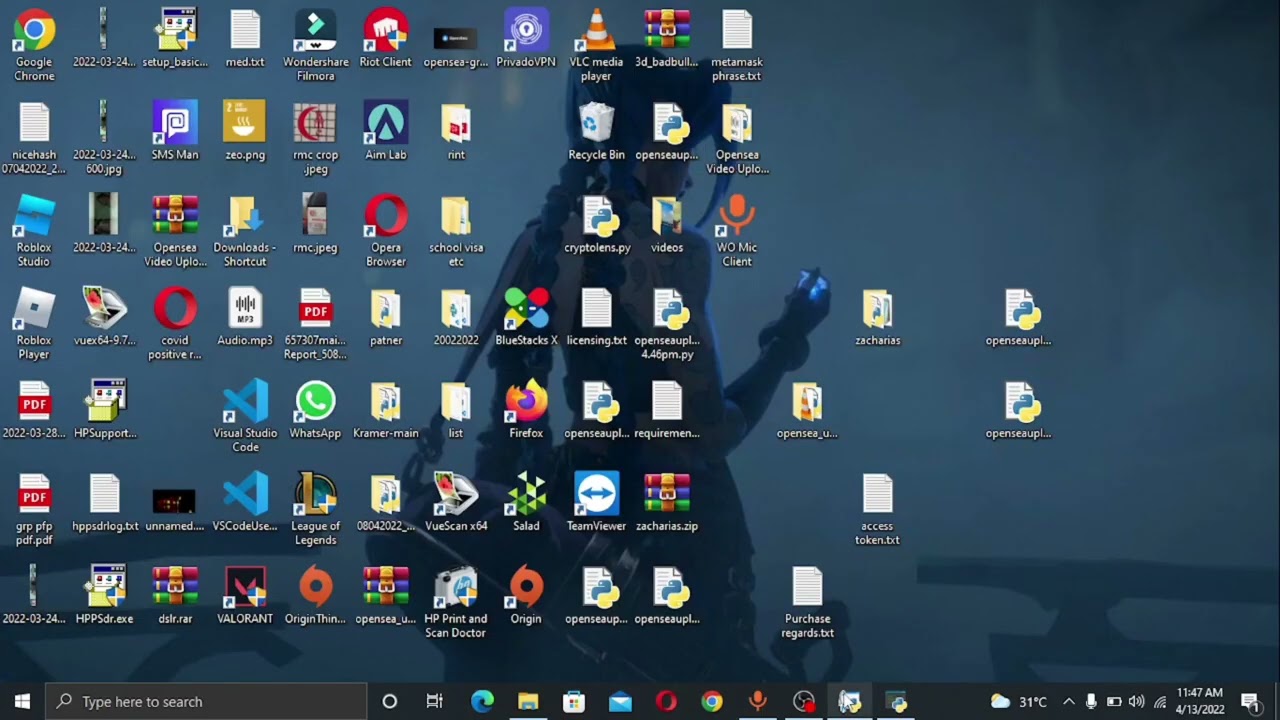Image resolution: width=1280 pixels, height=720 pixels.
Task: Open the Mail app on taskbar
Action: pyautogui.click(x=620, y=701)
